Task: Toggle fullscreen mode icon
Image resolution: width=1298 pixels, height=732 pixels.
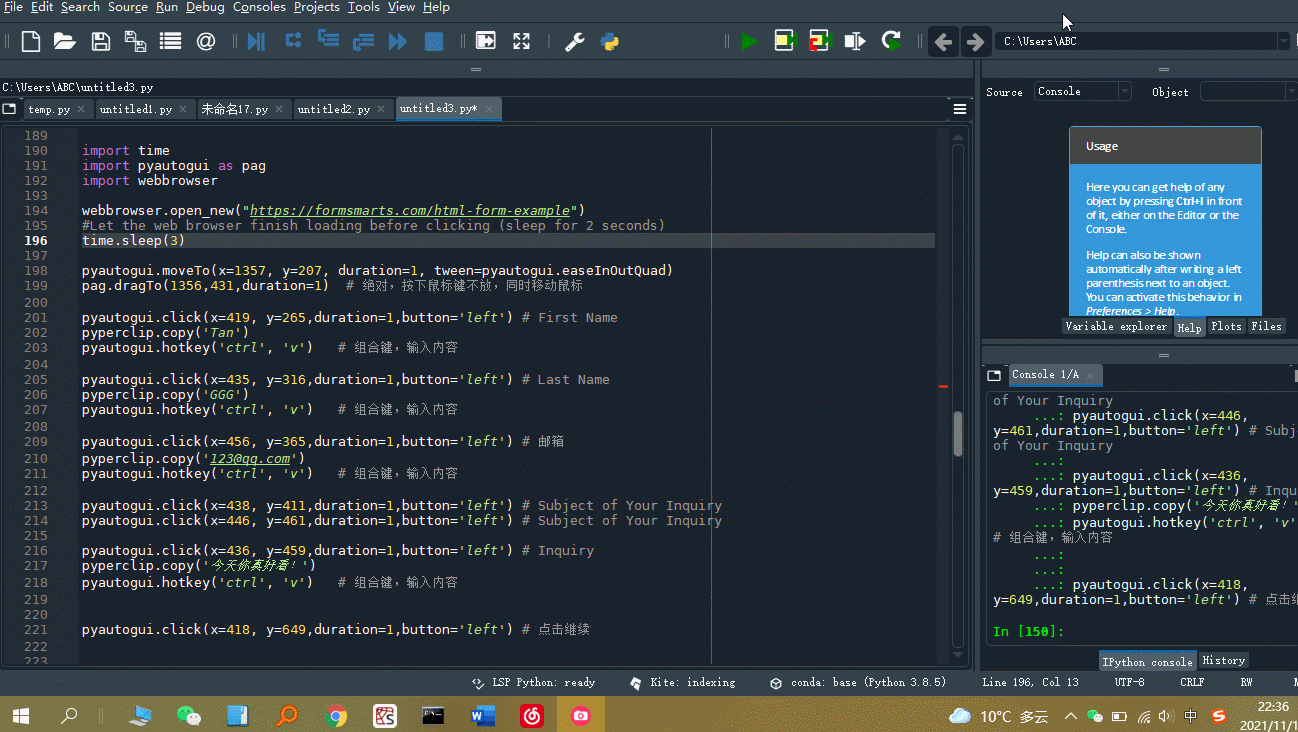Action: 521,41
